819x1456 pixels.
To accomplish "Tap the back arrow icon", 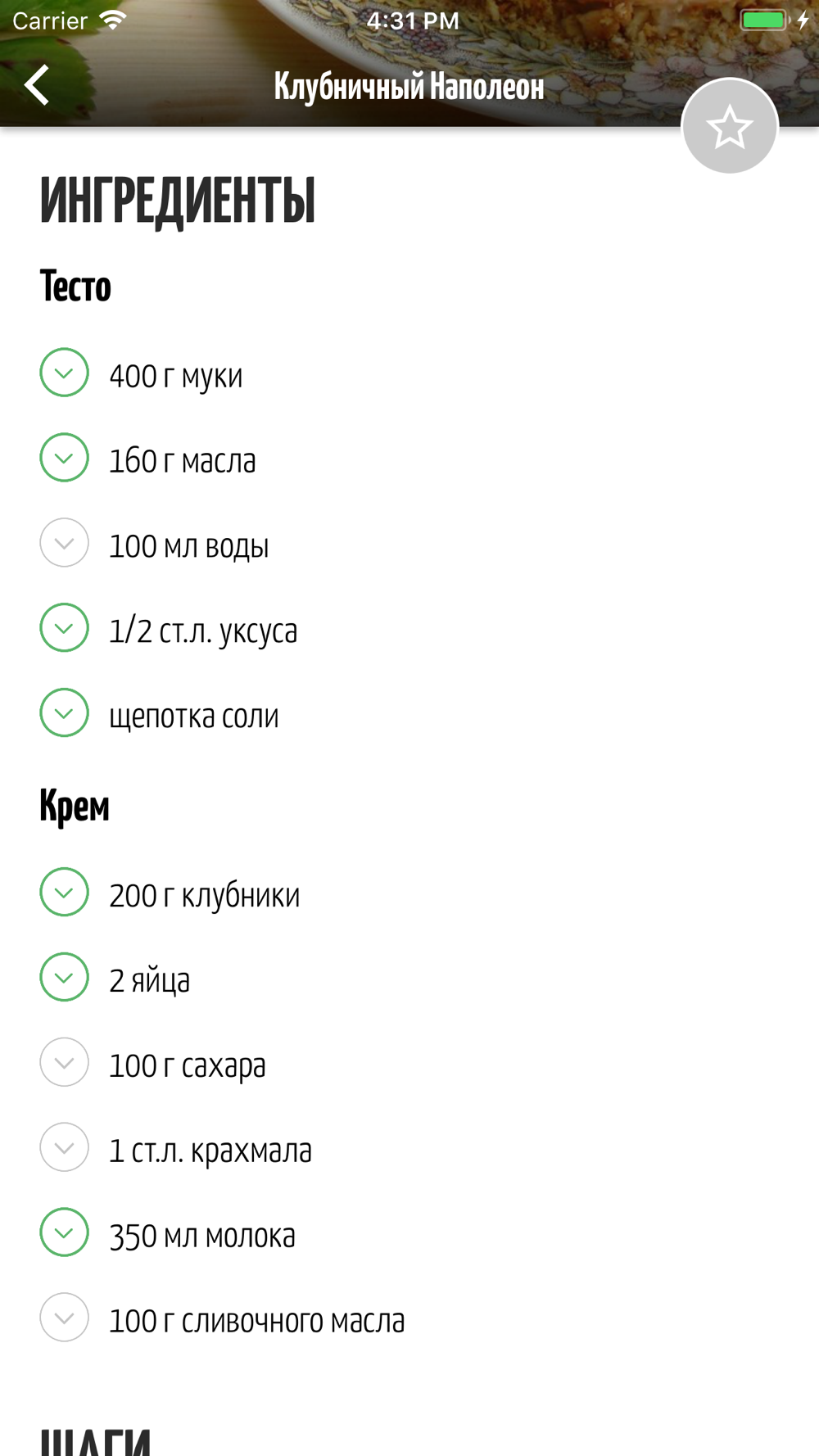I will pos(37,85).
